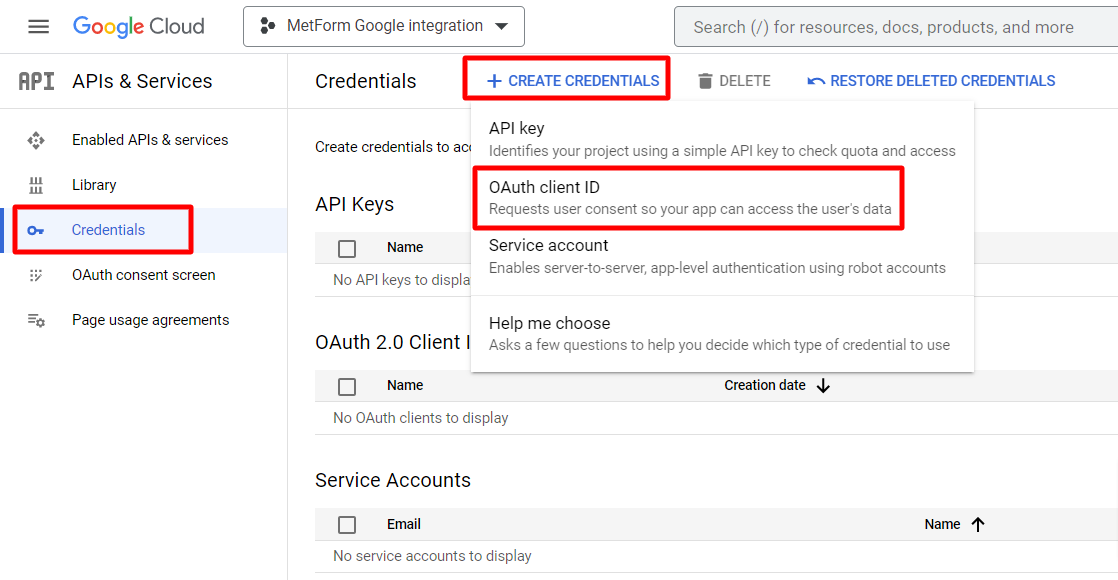Viewport: 1118px width, 580px height.
Task: Click 'No service accounts to display' text
Action: click(x=432, y=556)
